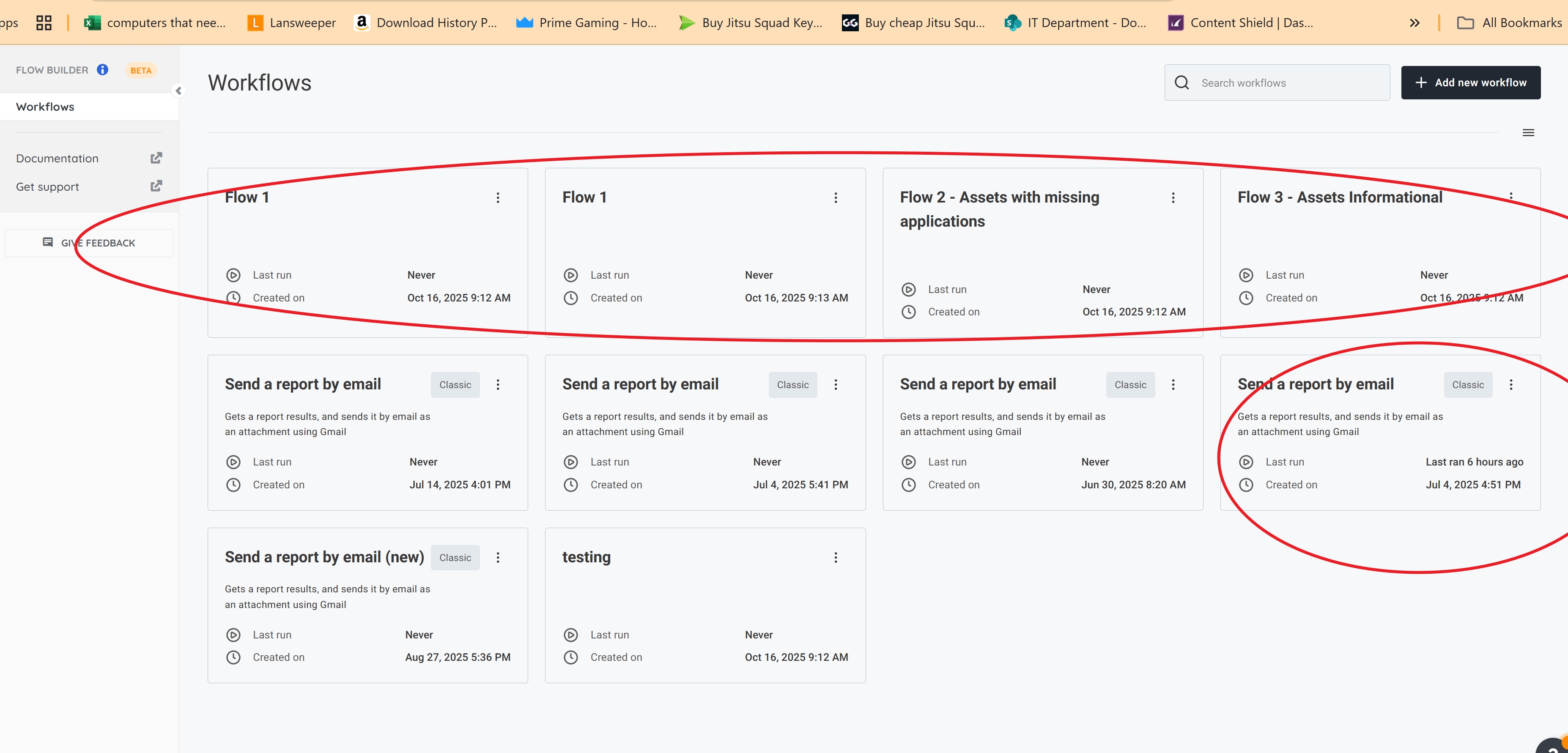Open the Prime Gaming bookmark
The image size is (1568, 753).
coord(586,23)
